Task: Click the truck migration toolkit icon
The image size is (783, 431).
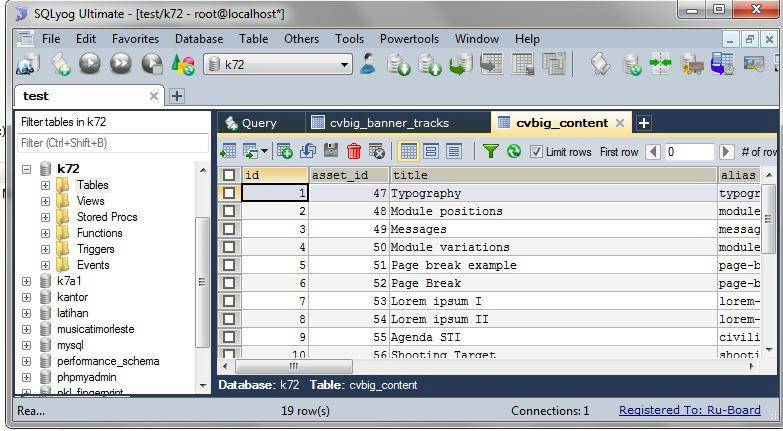Action: click(692, 64)
